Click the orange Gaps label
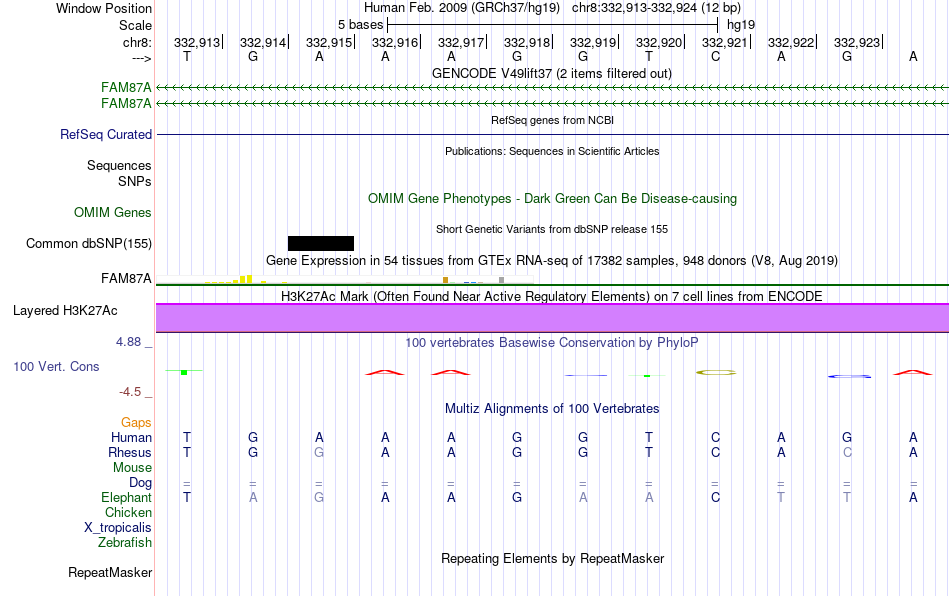The width and height of the screenshot is (950, 596). point(136,422)
